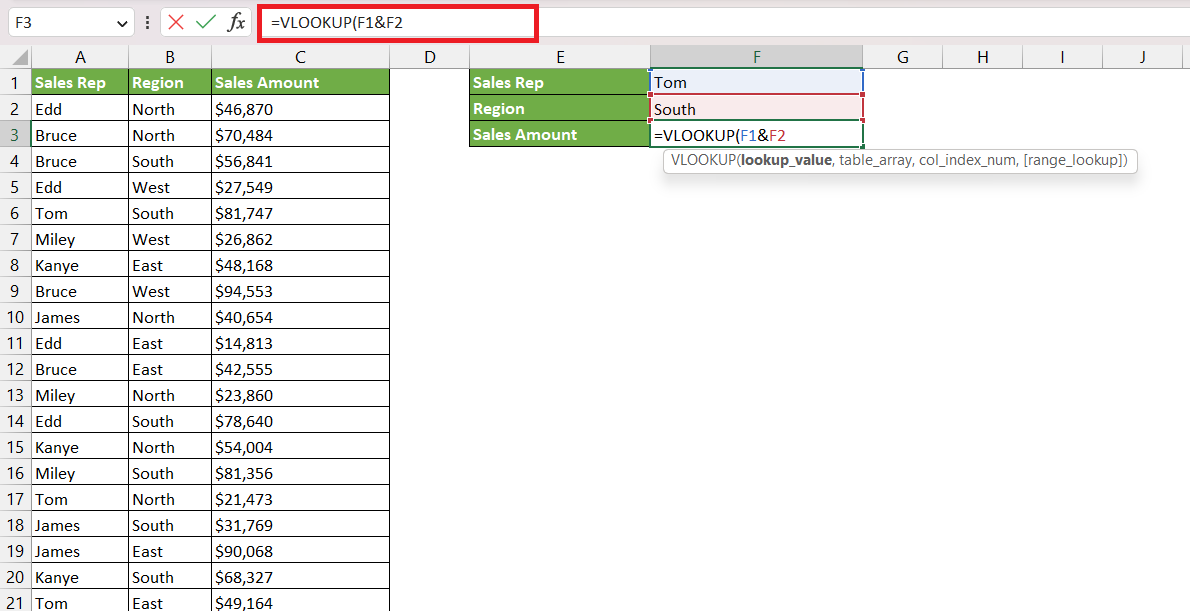Select cell with $94,553
Screen dimensions: 1190x611
(x=301, y=291)
